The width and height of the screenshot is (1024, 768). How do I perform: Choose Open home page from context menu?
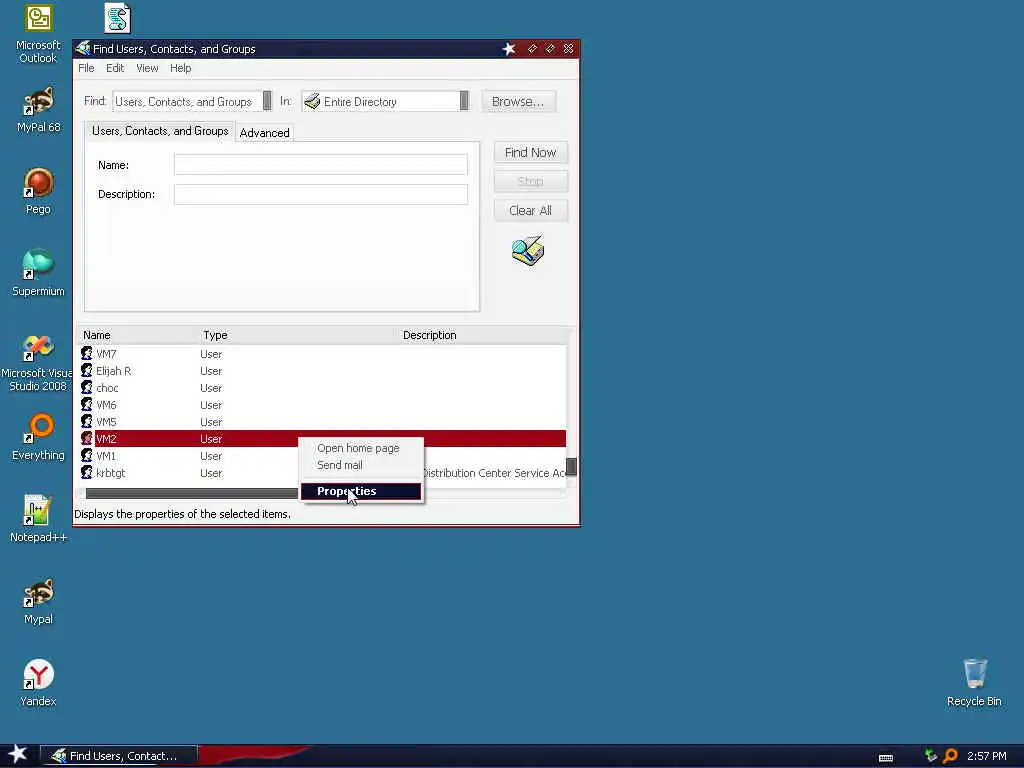coord(358,448)
